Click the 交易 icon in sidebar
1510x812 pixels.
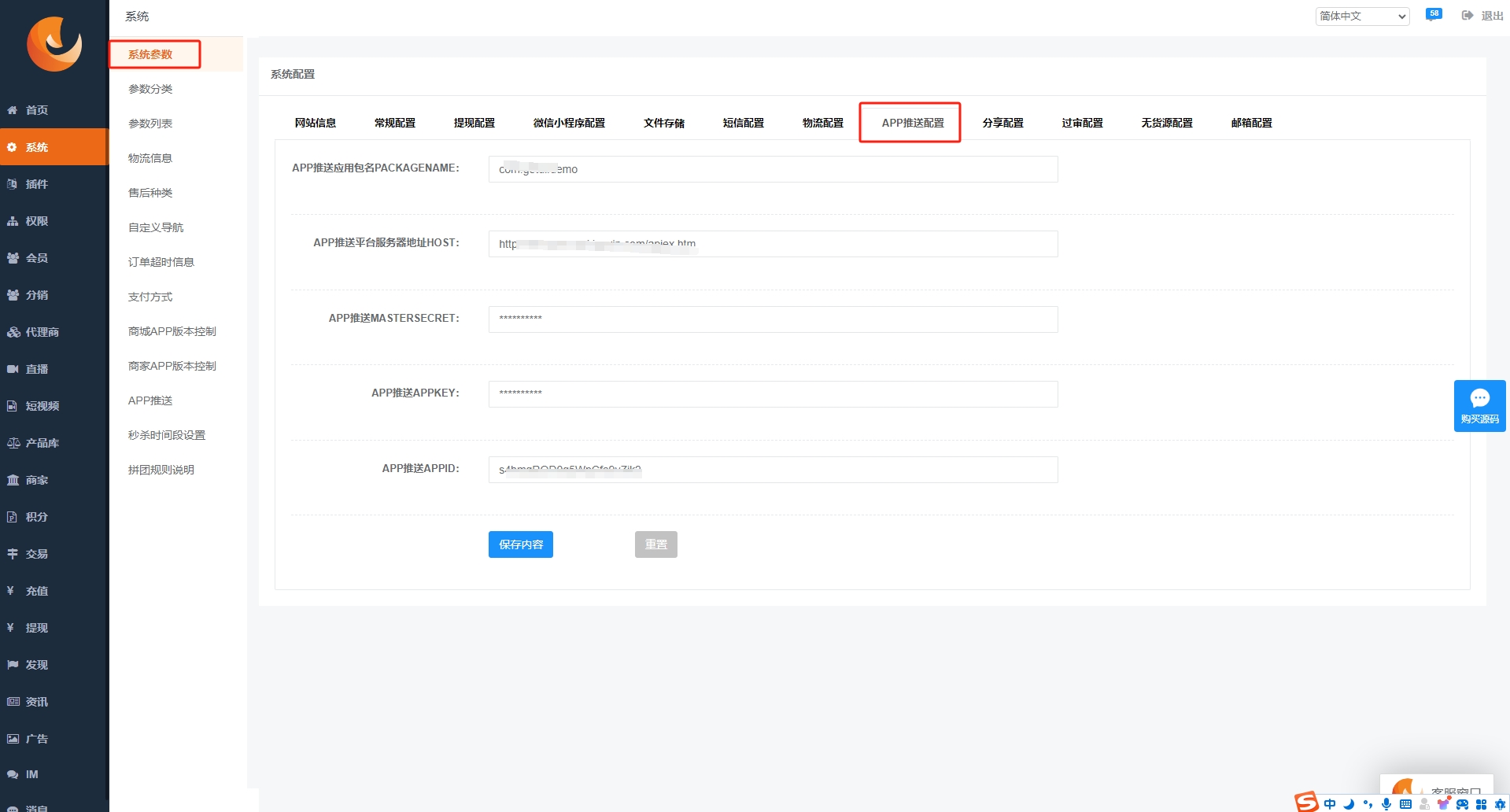click(13, 554)
